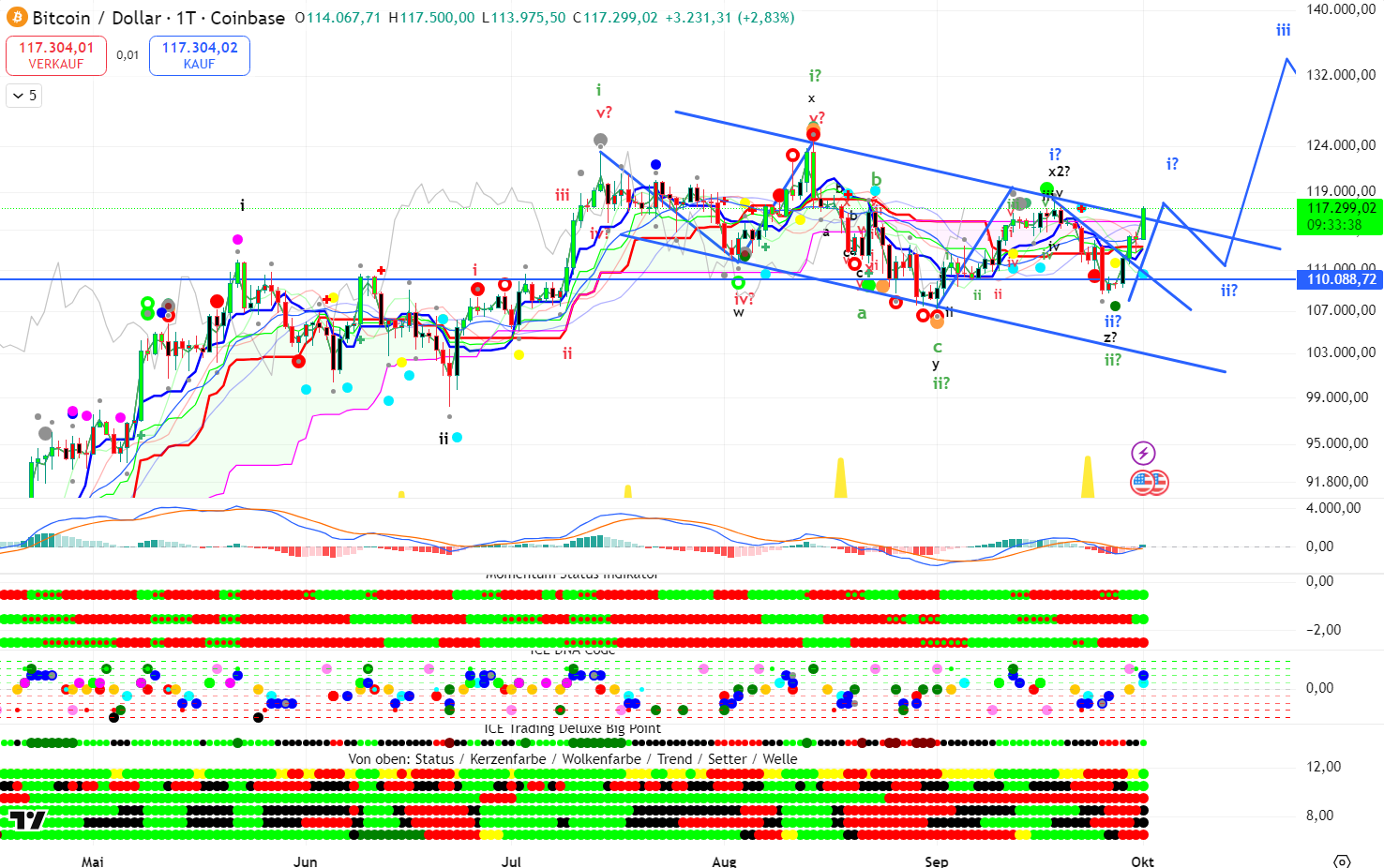Click the ICE Trading Deluxe Big Point title
1384x868 pixels.
572,728
